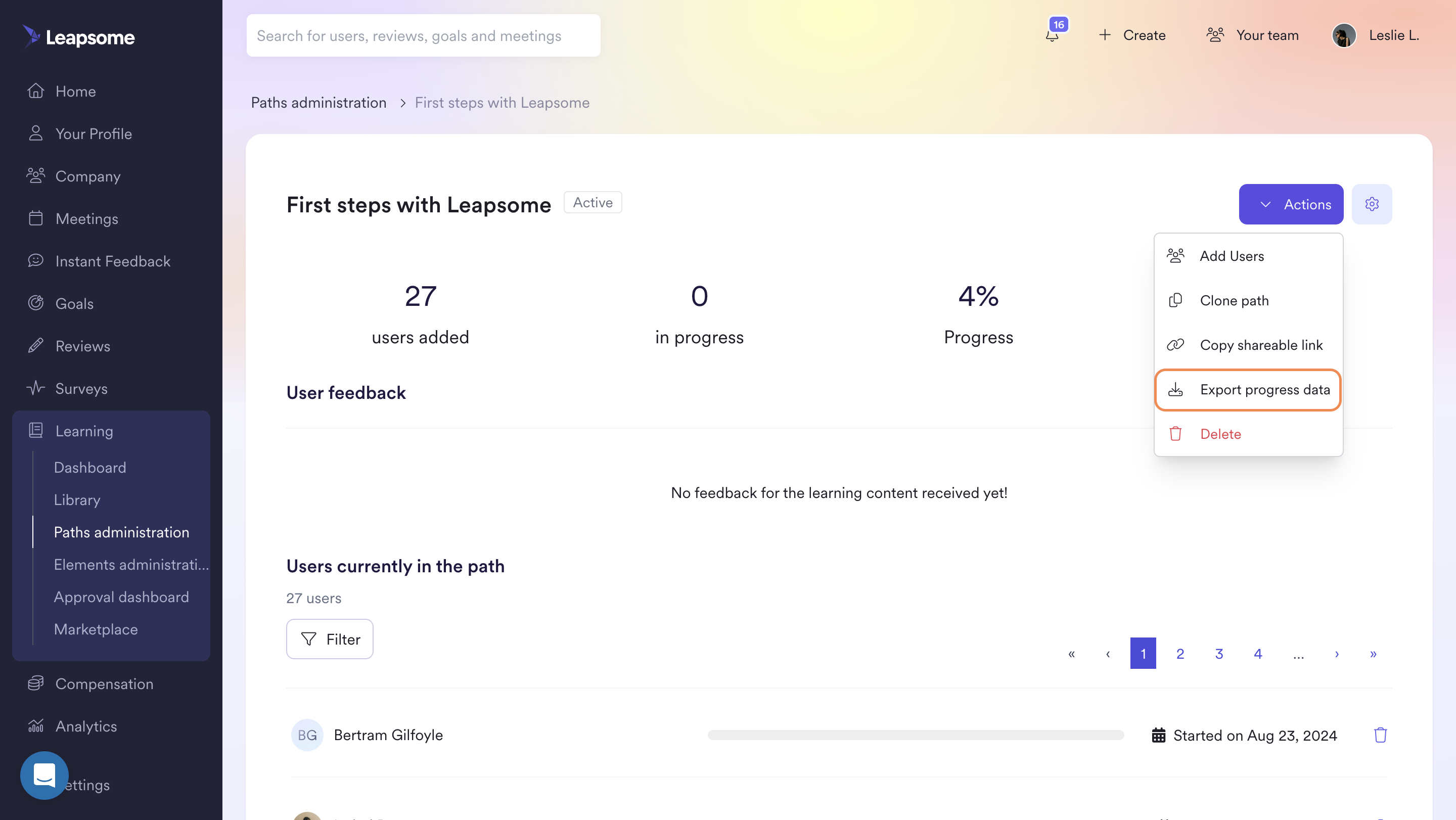Viewport: 1456px width, 820px height.
Task: Open Reviews in sidebar
Action: 69,345
